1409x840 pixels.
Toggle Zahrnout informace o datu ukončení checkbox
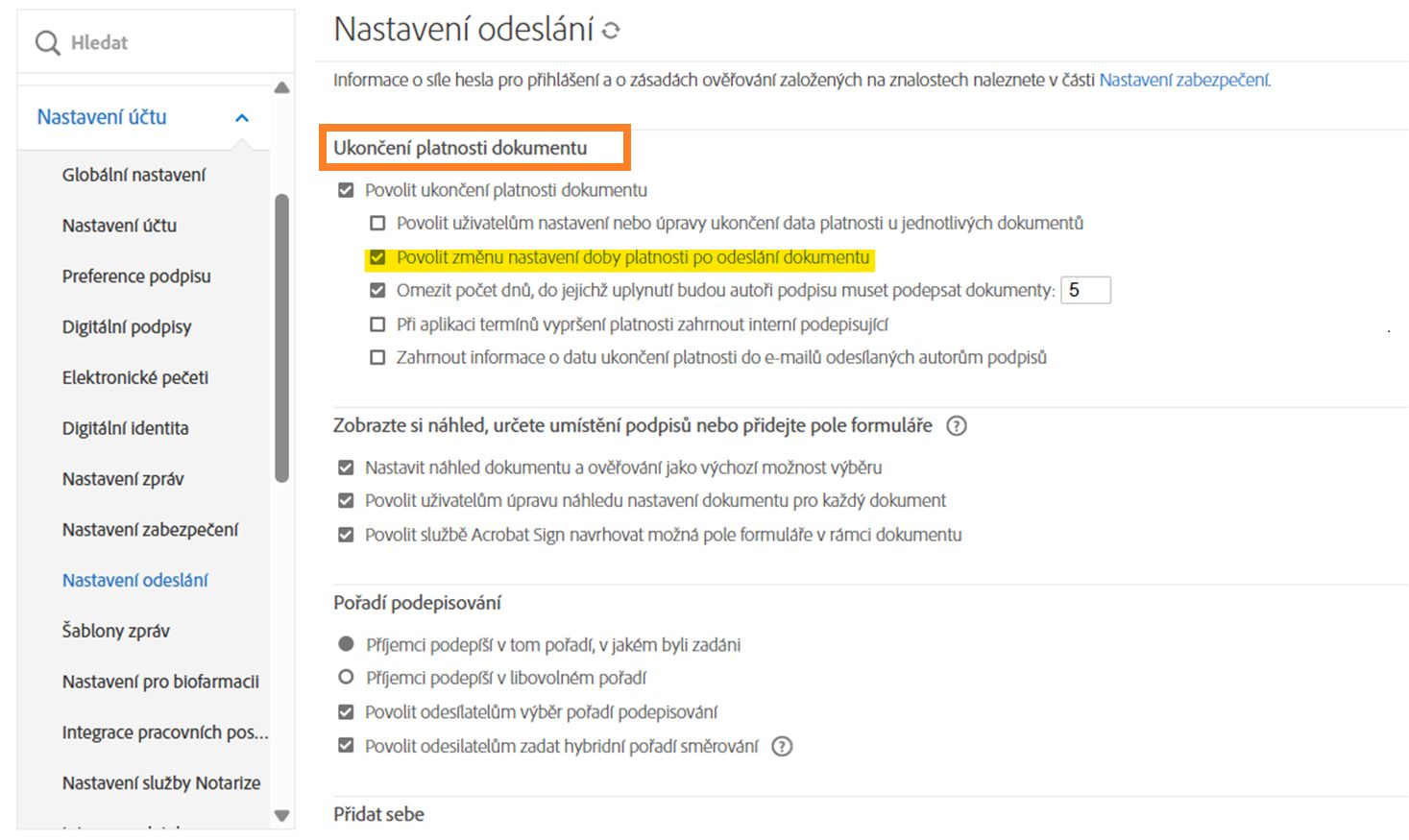tap(377, 358)
